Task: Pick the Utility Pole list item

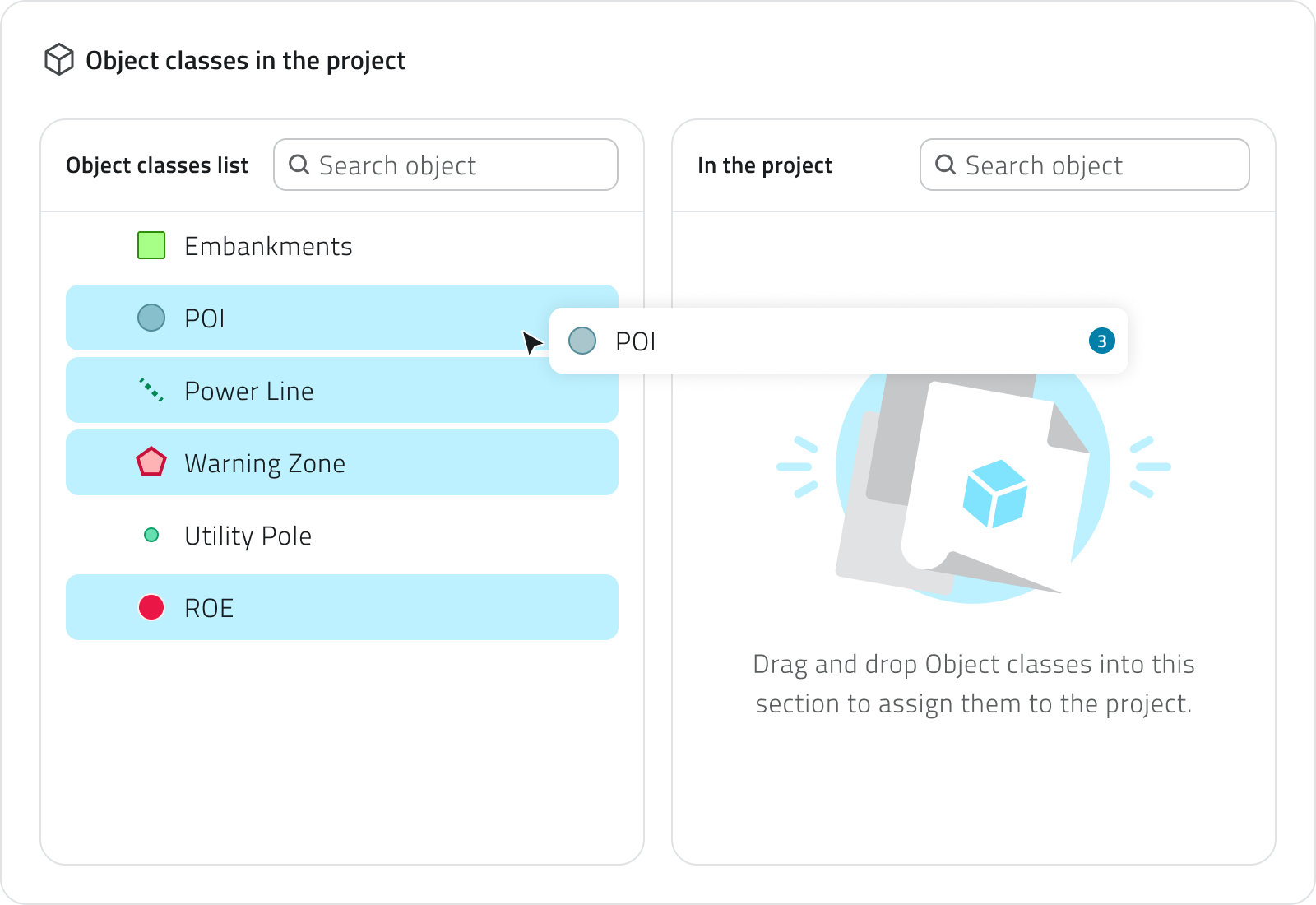Action: (248, 536)
